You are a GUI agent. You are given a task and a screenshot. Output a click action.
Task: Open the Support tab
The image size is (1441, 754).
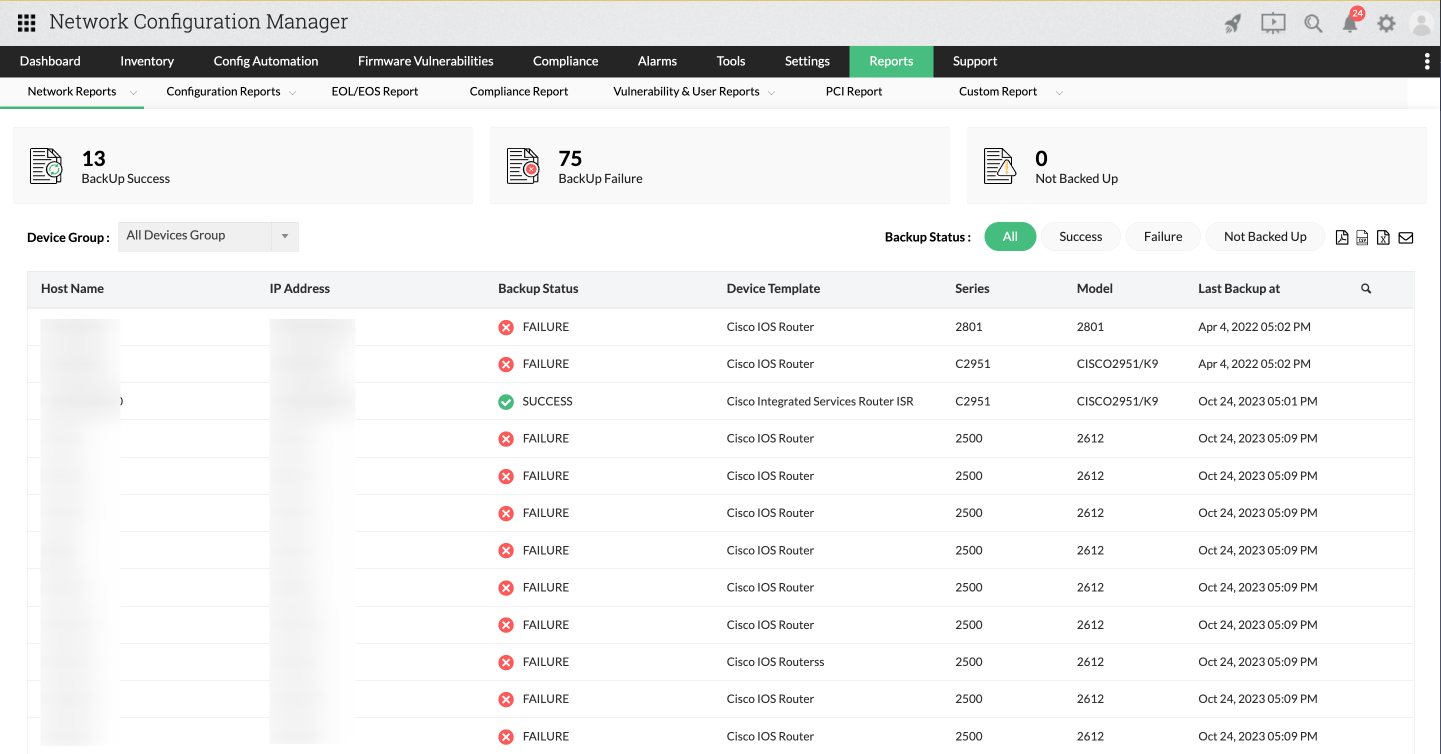pyautogui.click(x=975, y=61)
